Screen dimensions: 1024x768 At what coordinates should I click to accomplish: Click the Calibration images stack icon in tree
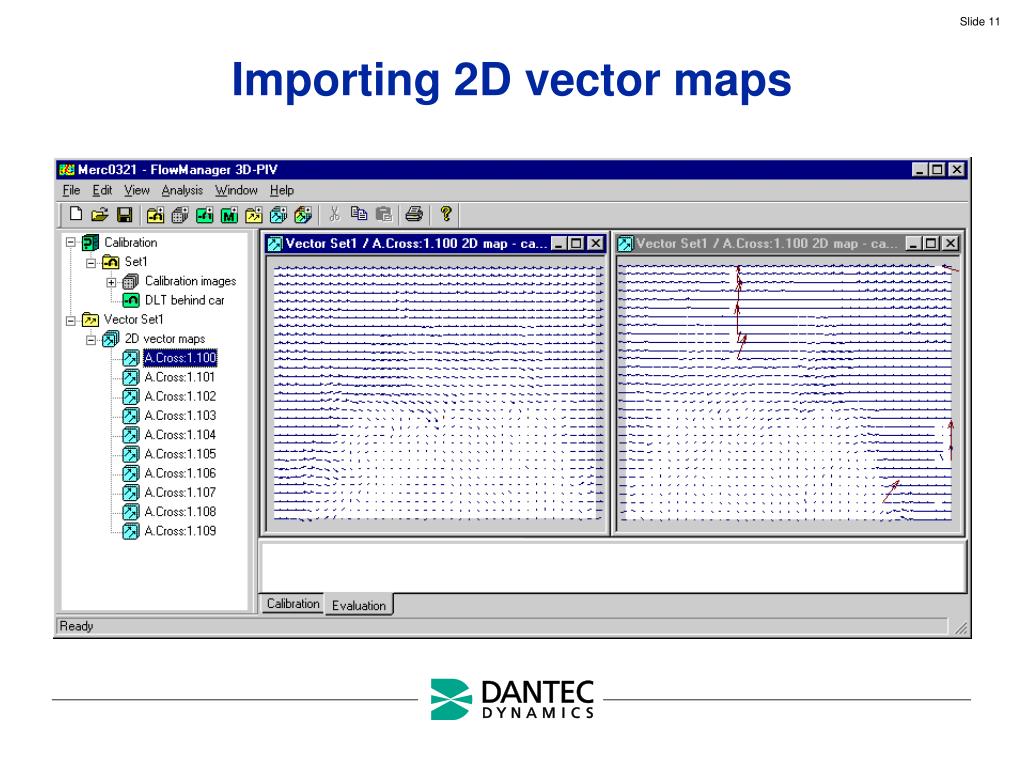[x=131, y=281]
